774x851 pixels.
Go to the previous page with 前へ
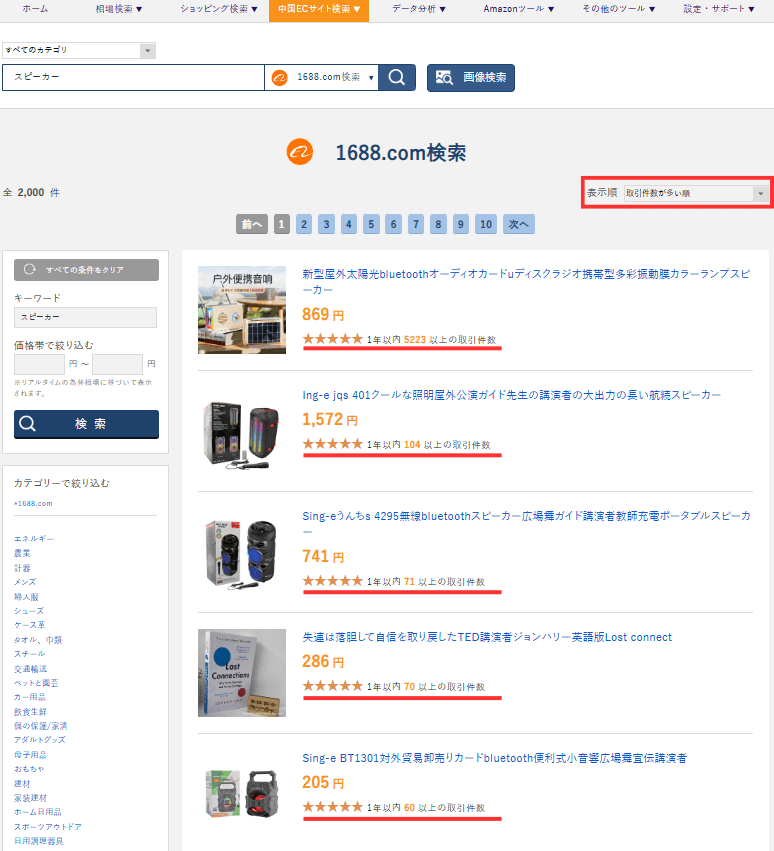[252, 224]
